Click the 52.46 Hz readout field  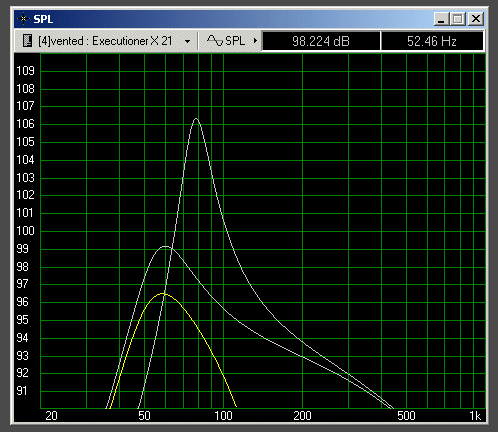click(x=432, y=41)
